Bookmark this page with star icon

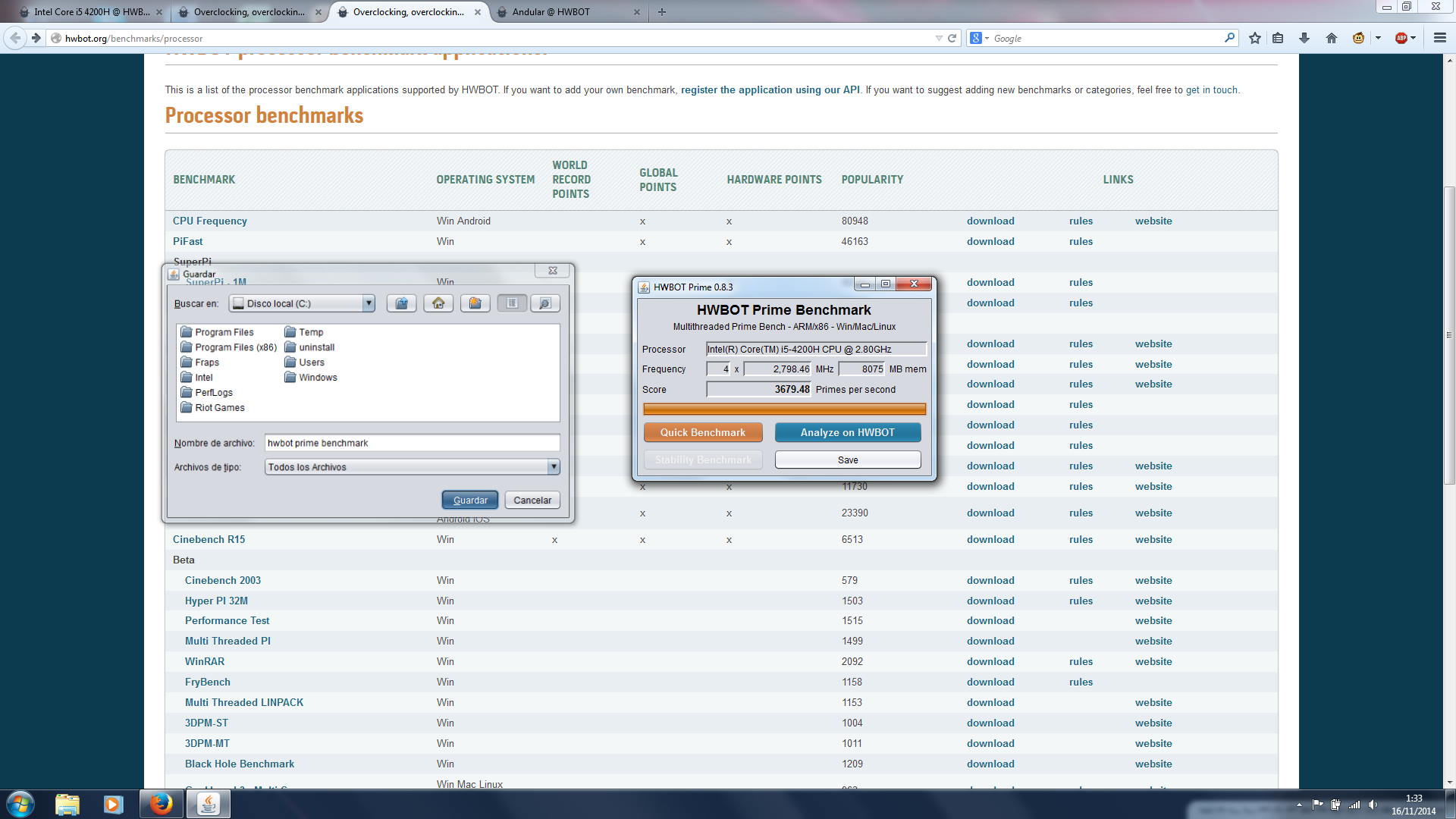(x=1255, y=38)
